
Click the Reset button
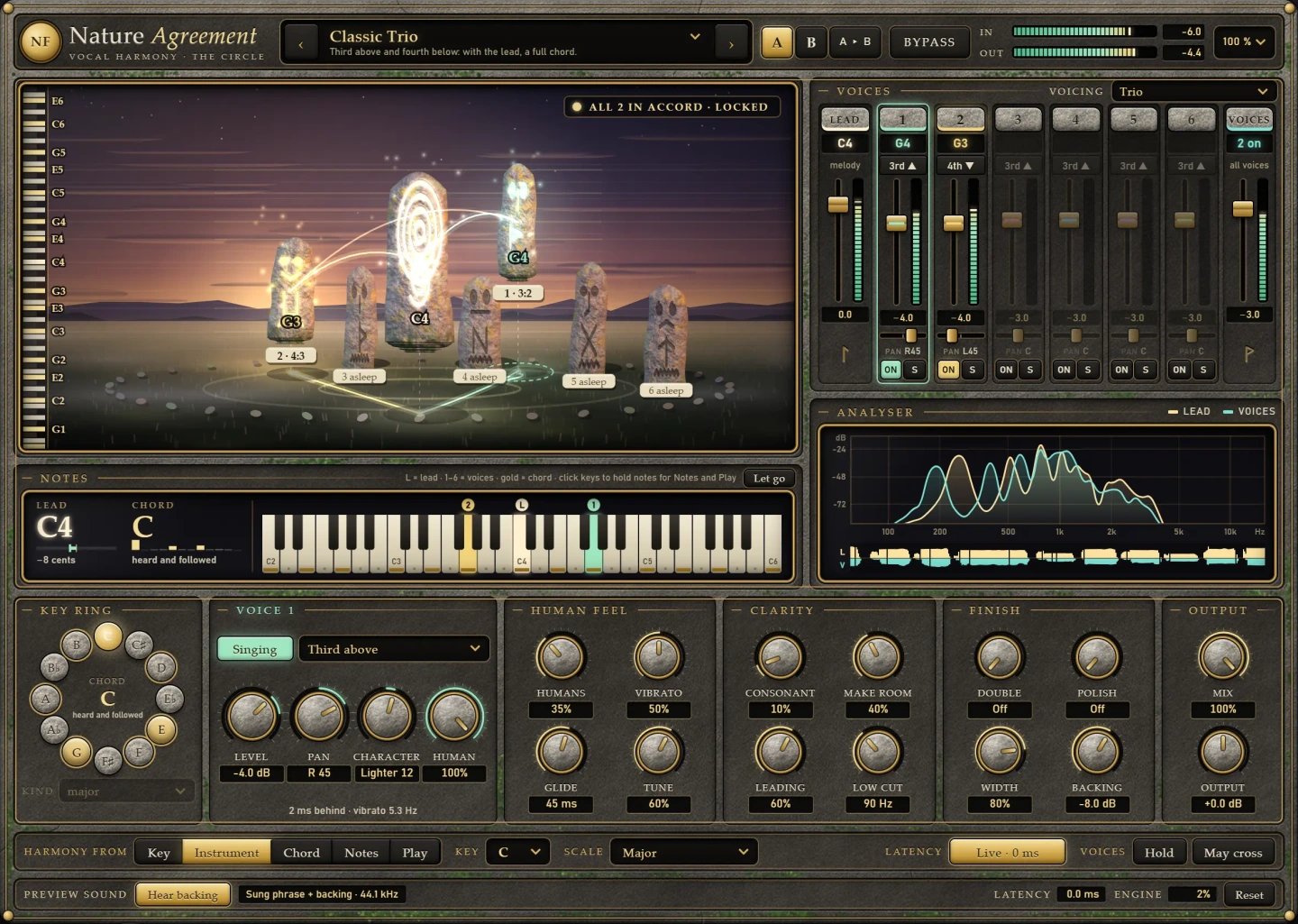[x=1249, y=894]
